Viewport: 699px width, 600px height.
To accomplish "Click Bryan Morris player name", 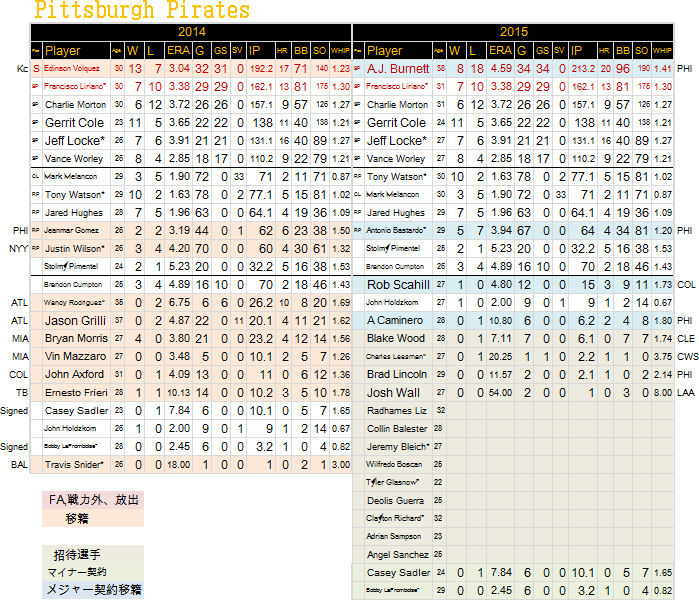I will click(76, 338).
